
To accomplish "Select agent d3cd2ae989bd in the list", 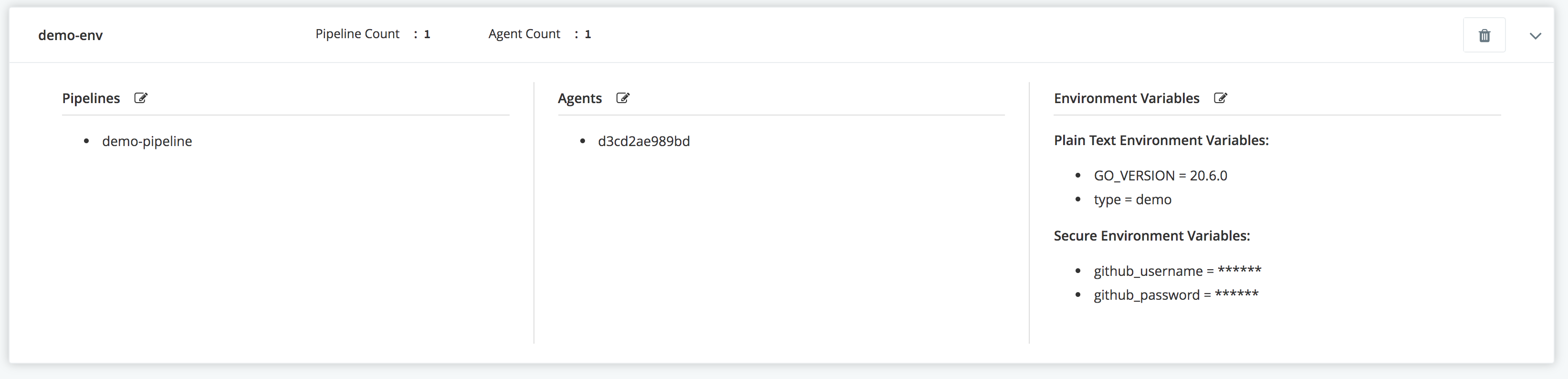I will [643, 141].
